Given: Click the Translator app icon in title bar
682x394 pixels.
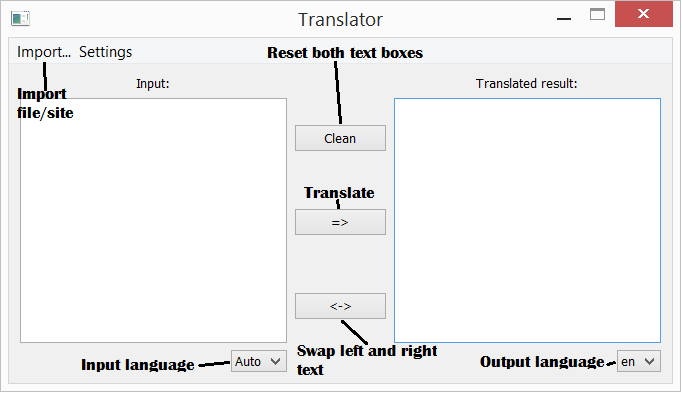Looking at the screenshot, I should (x=20, y=19).
